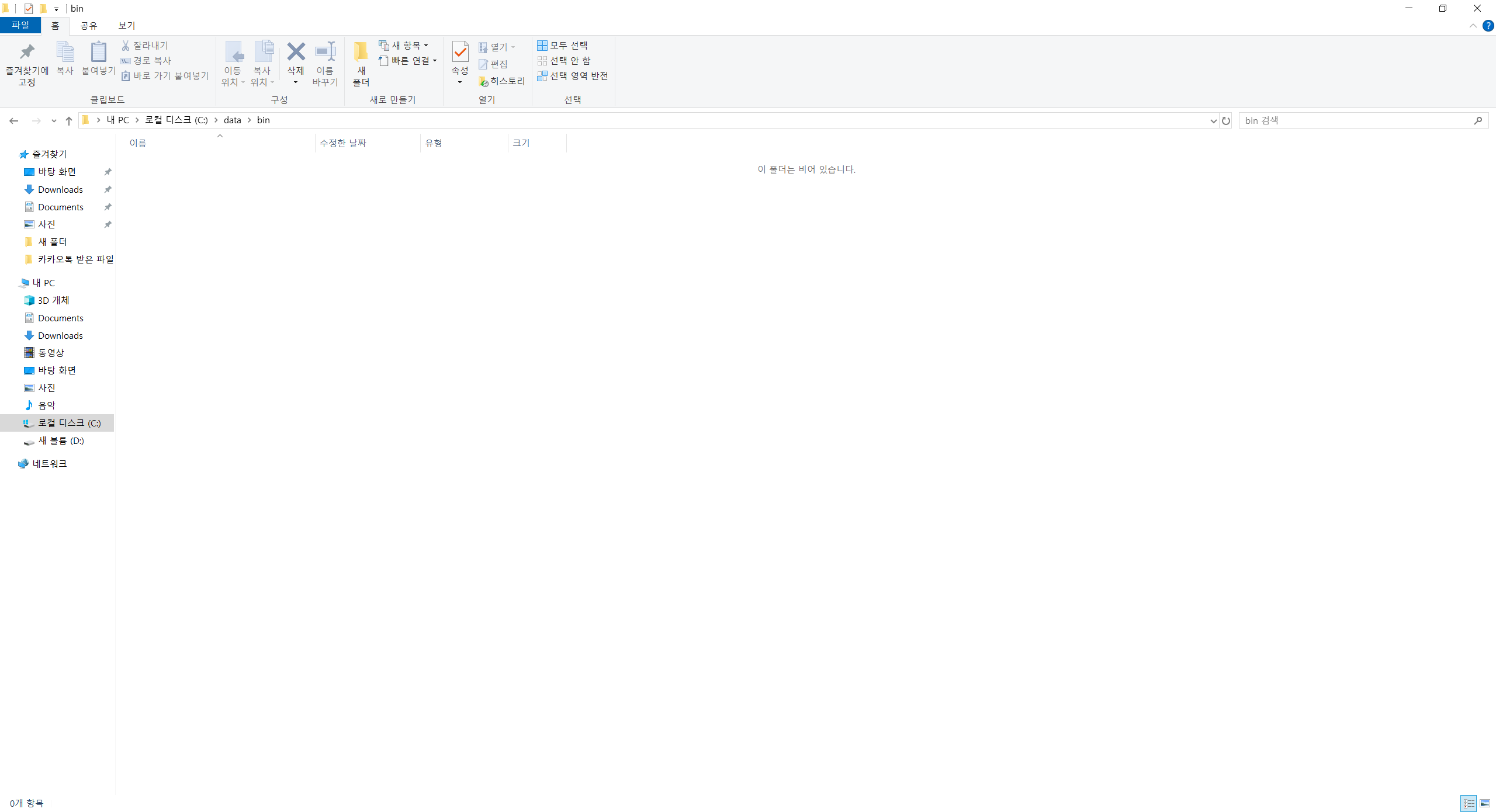Click Select All (모두 선택) in ribbon
The image size is (1496, 812).
(563, 46)
